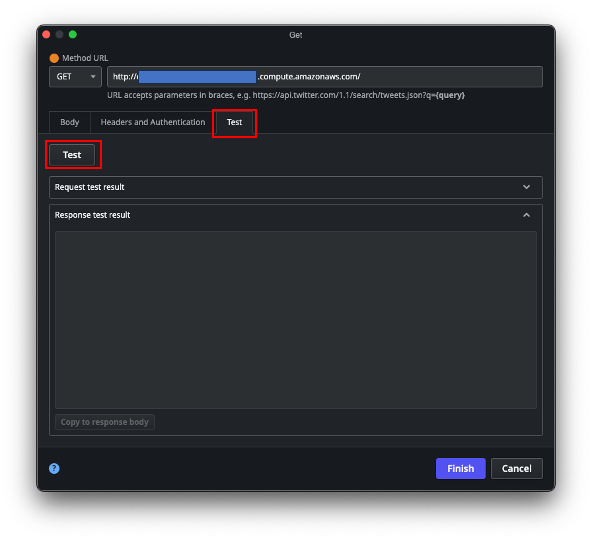Click the Response test result header label
592x540 pixels.
[92, 215]
